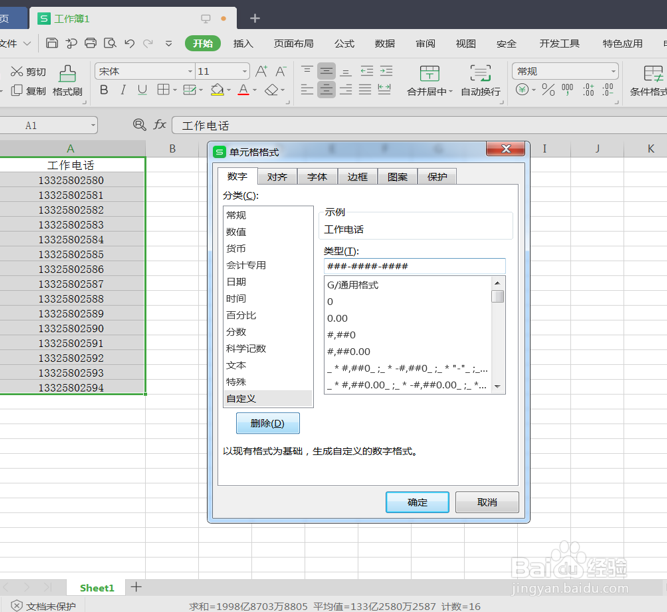
Task: Toggle center horizontal alignment
Action: click(326, 89)
